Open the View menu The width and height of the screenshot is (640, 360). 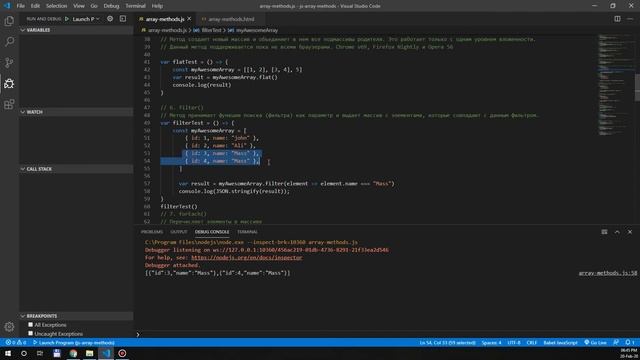tap(79, 6)
